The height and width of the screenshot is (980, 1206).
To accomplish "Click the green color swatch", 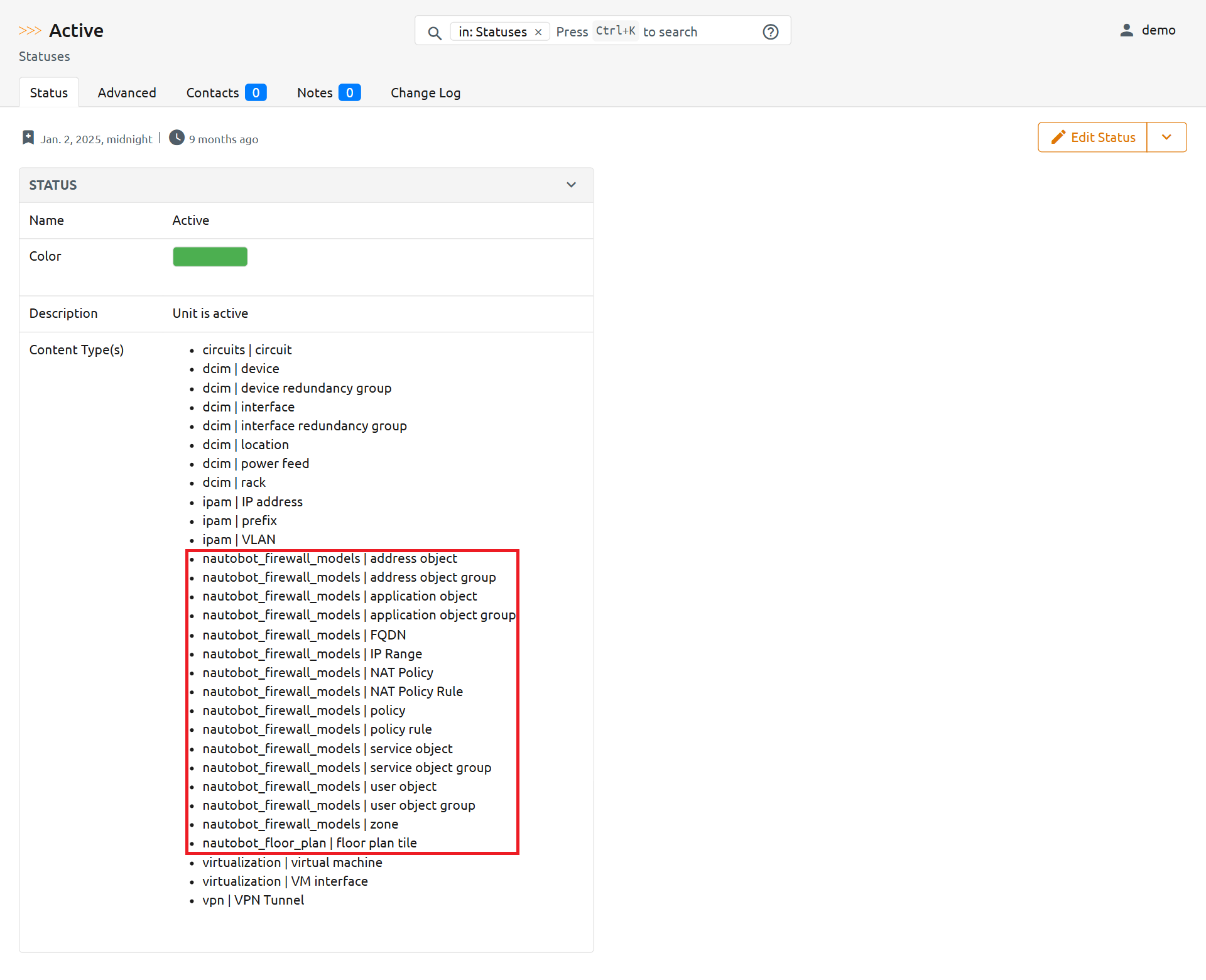I will click(x=210, y=256).
